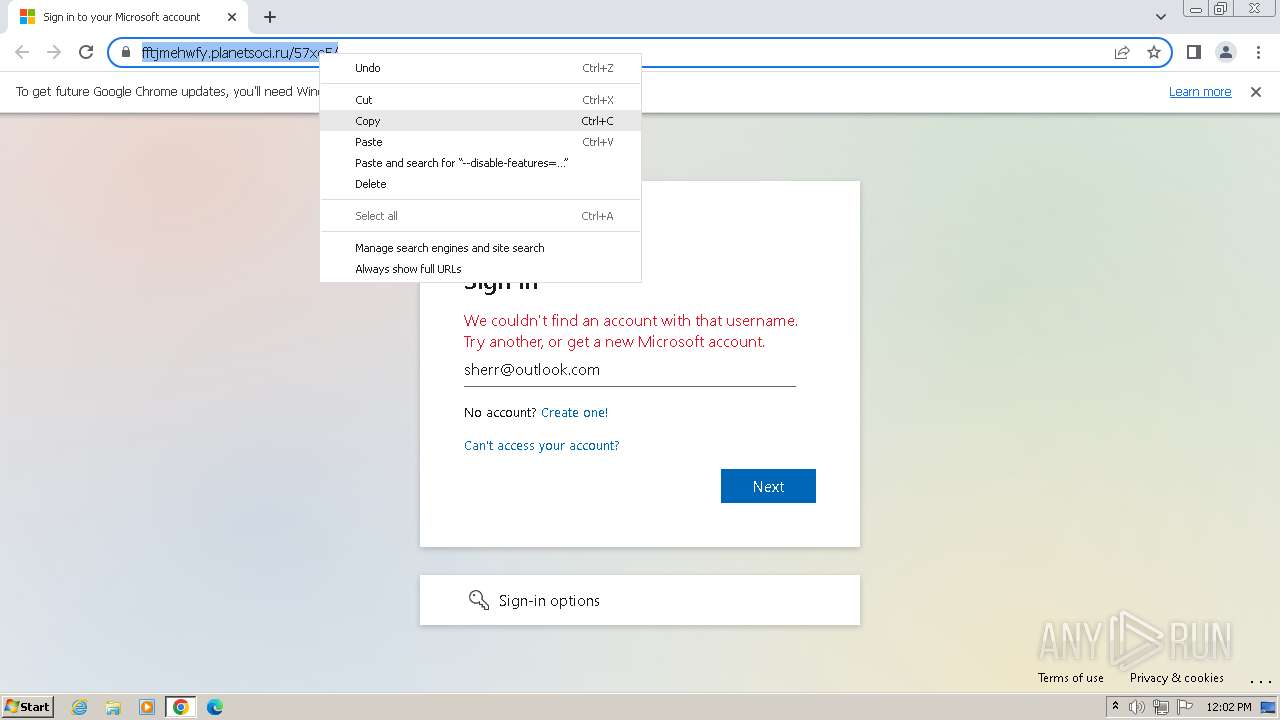The height and width of the screenshot is (720, 1280).
Task: Open a new tab with plus button
Action: 269,17
